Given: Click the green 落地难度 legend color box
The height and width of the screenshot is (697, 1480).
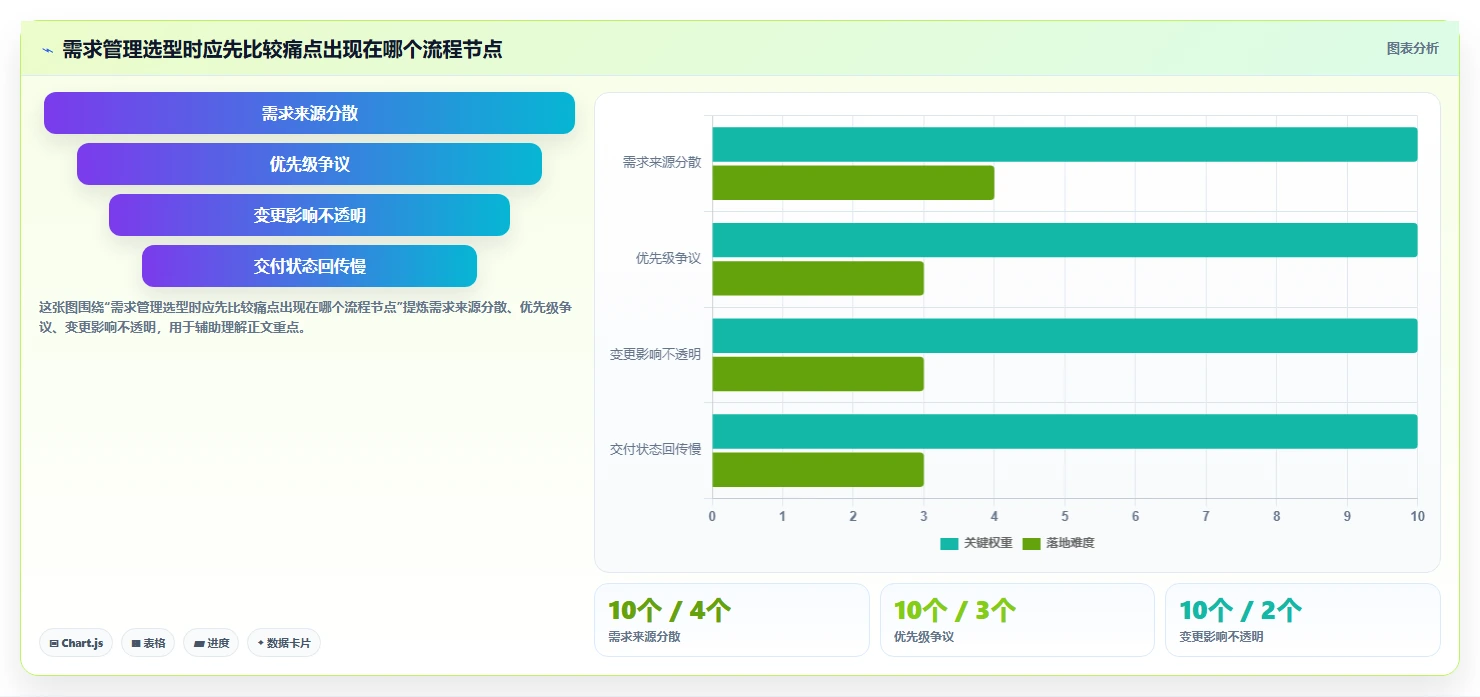Looking at the screenshot, I should (x=1031, y=543).
